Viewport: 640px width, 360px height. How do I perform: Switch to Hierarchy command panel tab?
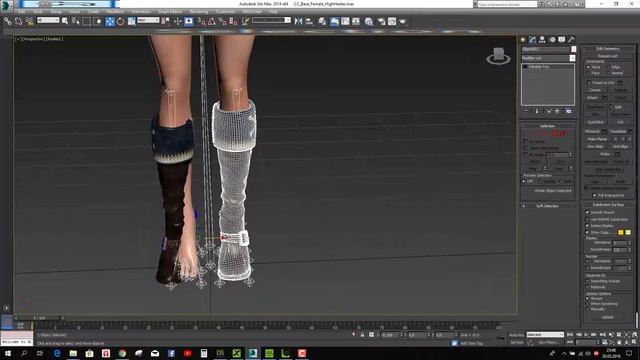point(542,40)
